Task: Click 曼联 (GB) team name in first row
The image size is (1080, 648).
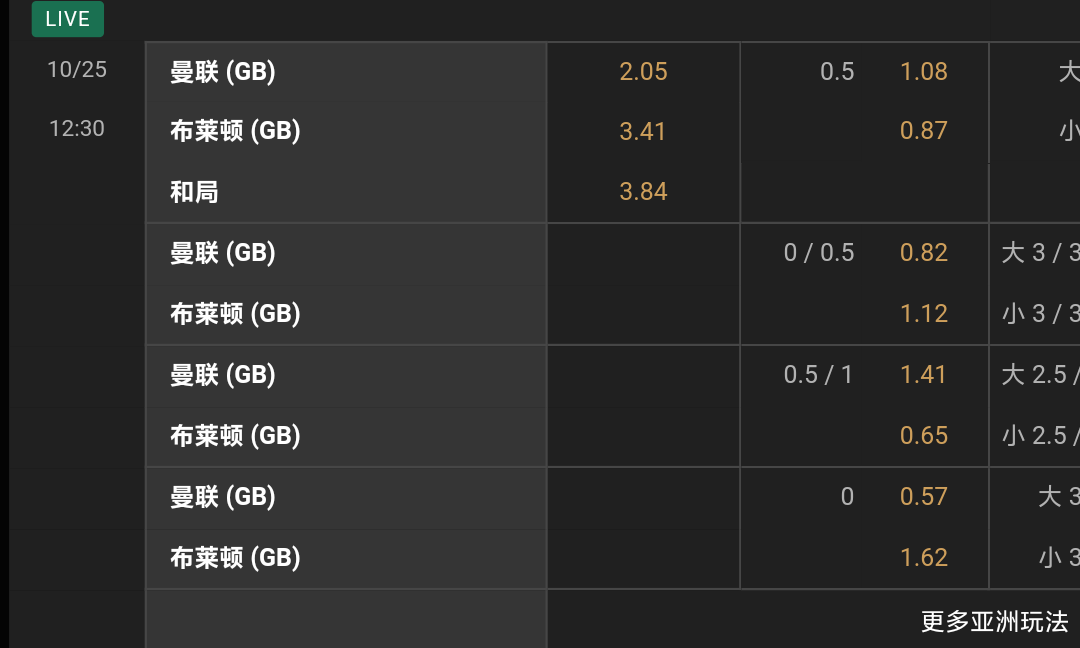Action: (223, 72)
